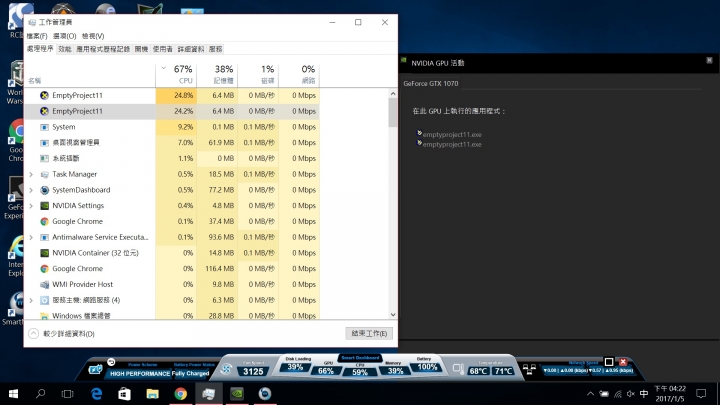Open the 選項(O) menu
This screenshot has height=405, width=720.
(65, 36)
